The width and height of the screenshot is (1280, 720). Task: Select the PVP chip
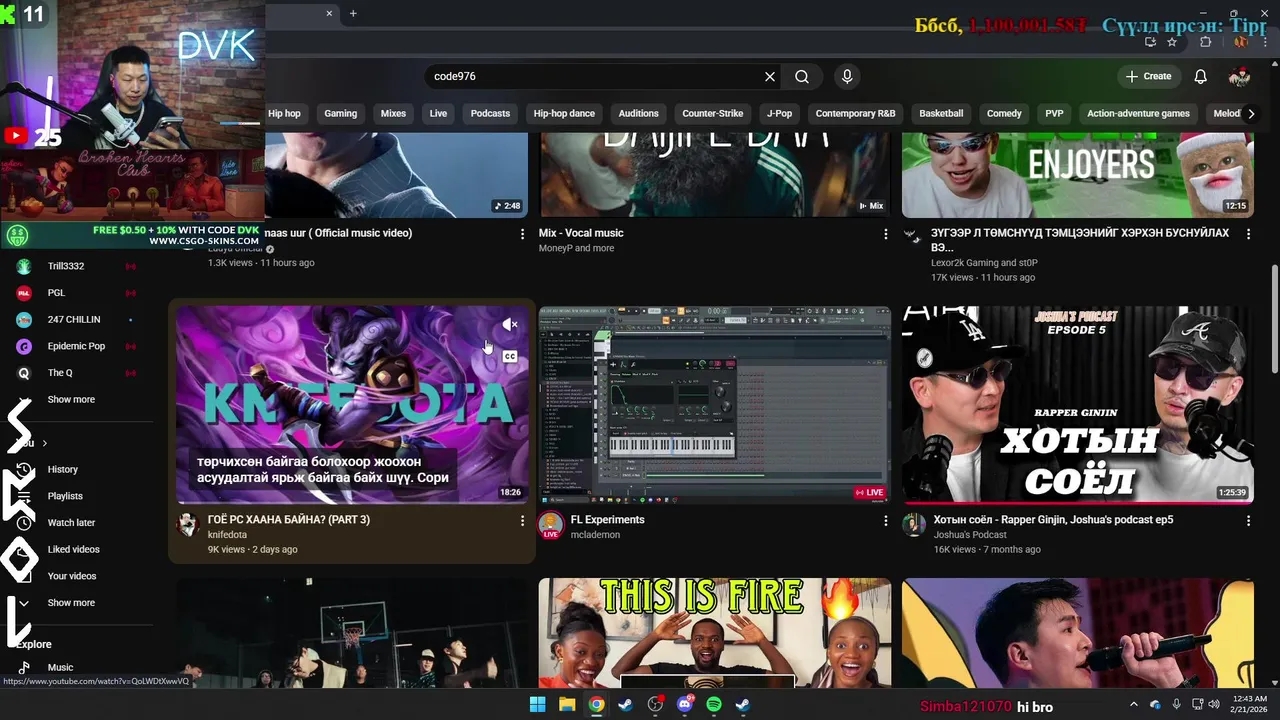pyautogui.click(x=1054, y=113)
